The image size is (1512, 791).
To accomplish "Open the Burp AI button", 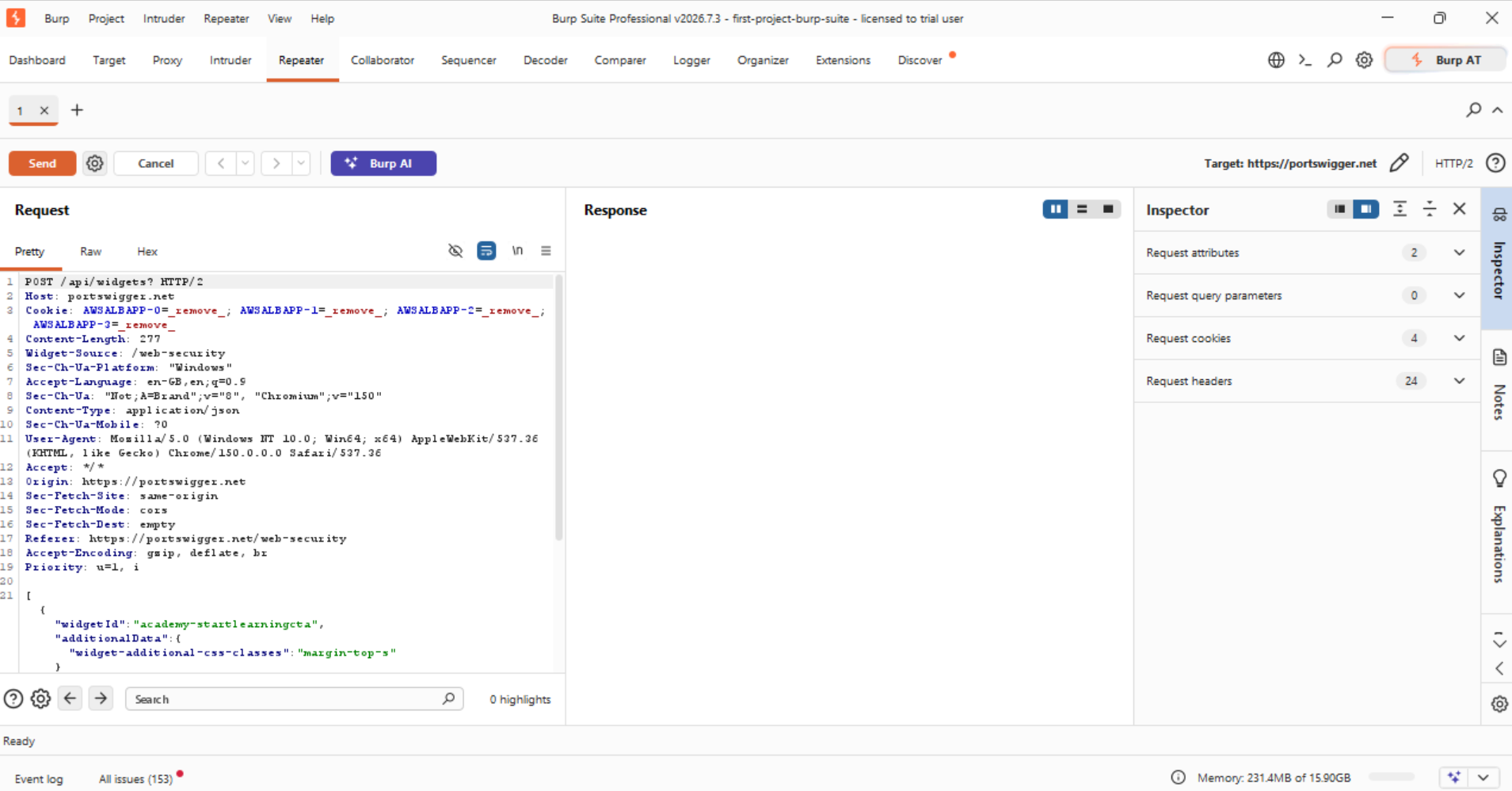I will pyautogui.click(x=383, y=163).
